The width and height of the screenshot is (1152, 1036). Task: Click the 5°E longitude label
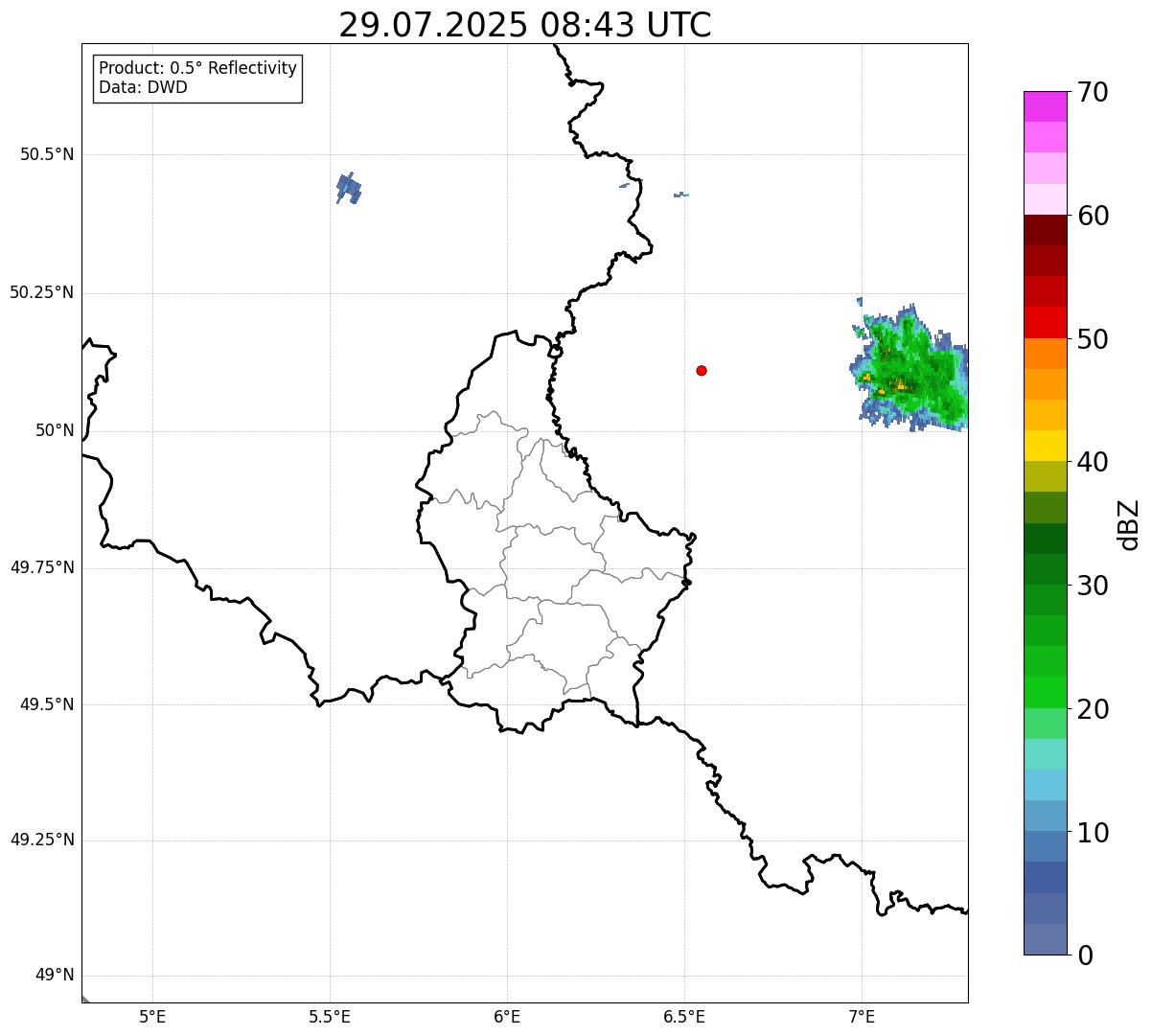pyautogui.click(x=152, y=1017)
